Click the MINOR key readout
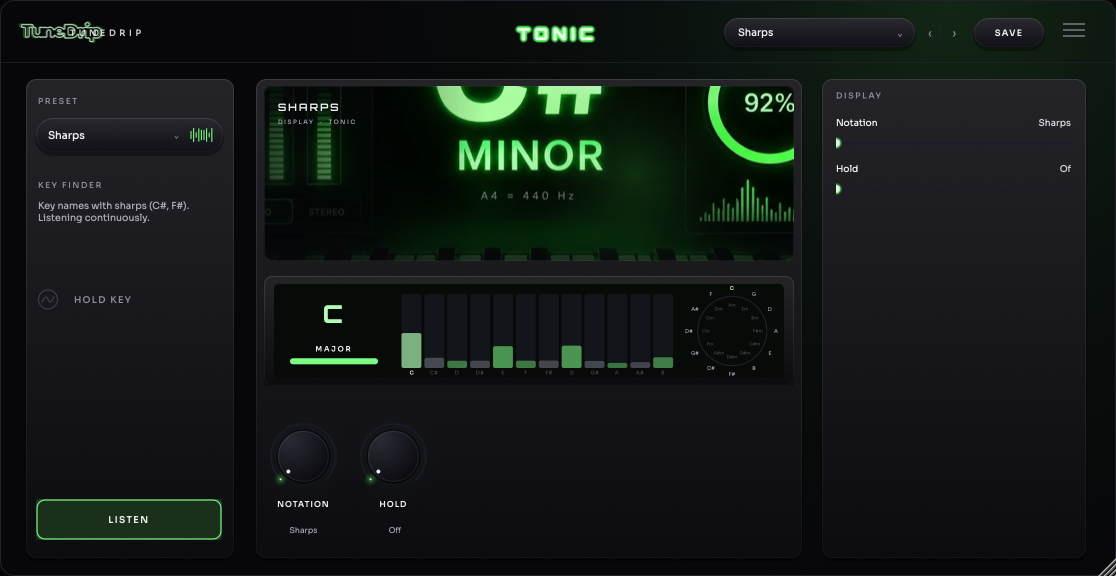Image resolution: width=1116 pixels, height=576 pixels. (x=530, y=156)
